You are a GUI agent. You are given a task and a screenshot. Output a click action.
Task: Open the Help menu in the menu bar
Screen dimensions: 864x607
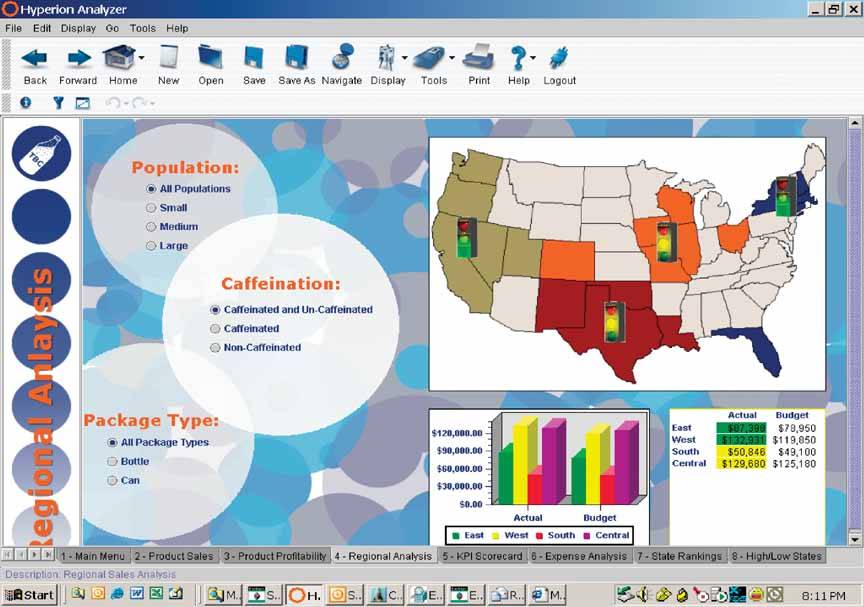click(177, 28)
